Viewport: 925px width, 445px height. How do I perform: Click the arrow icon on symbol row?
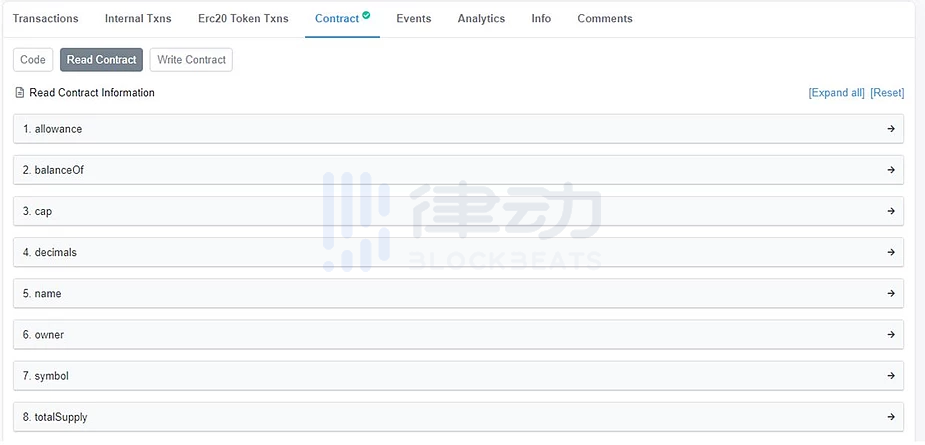(890, 376)
